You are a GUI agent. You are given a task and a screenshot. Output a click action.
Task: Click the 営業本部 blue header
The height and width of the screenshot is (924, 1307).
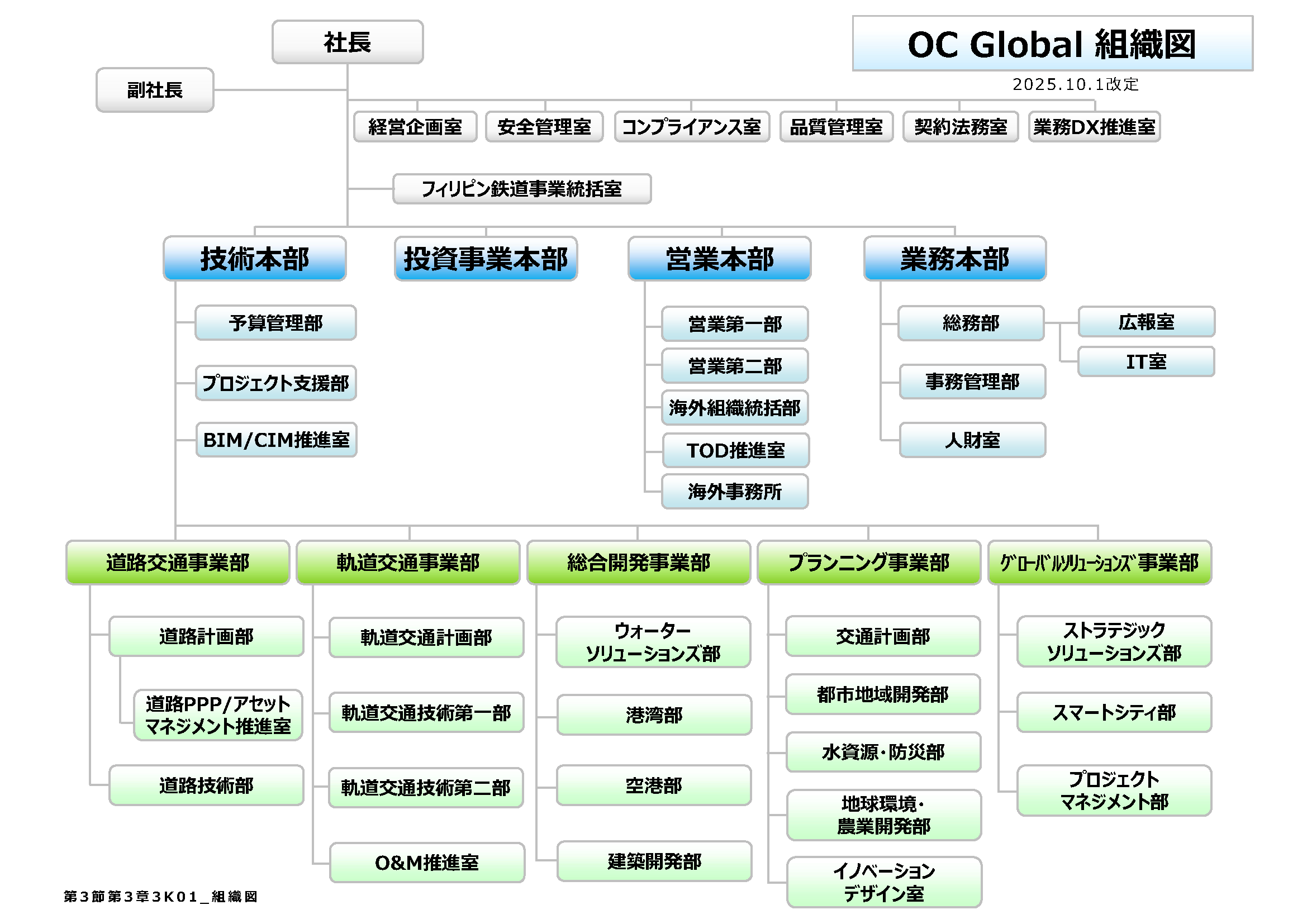click(719, 258)
